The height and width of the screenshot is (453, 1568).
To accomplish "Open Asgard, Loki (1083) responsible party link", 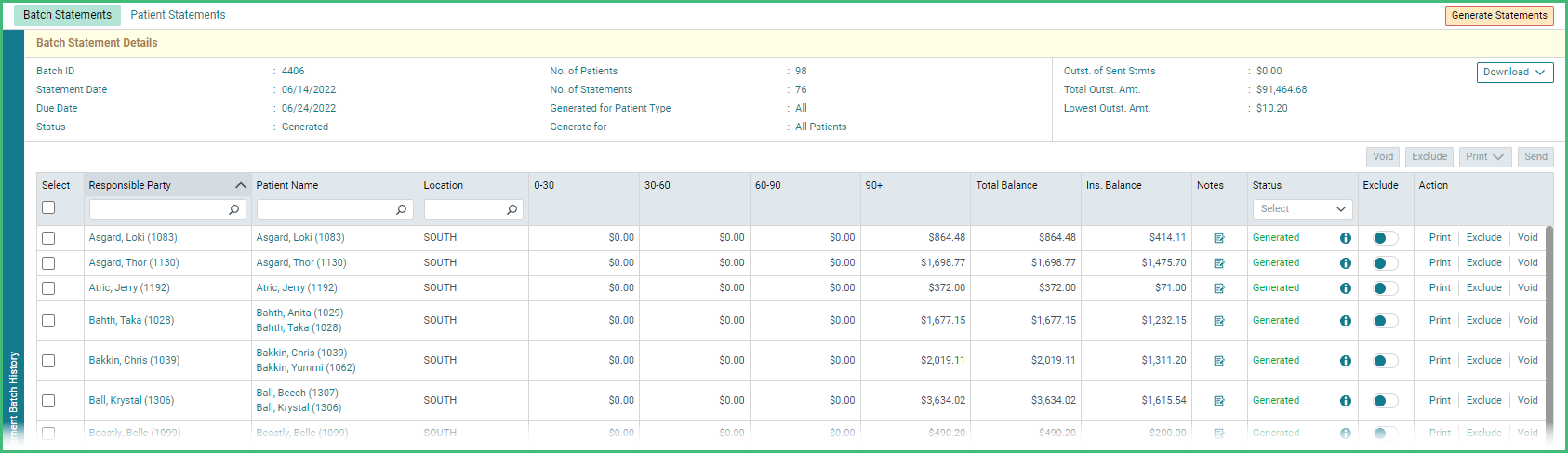I will point(133,237).
